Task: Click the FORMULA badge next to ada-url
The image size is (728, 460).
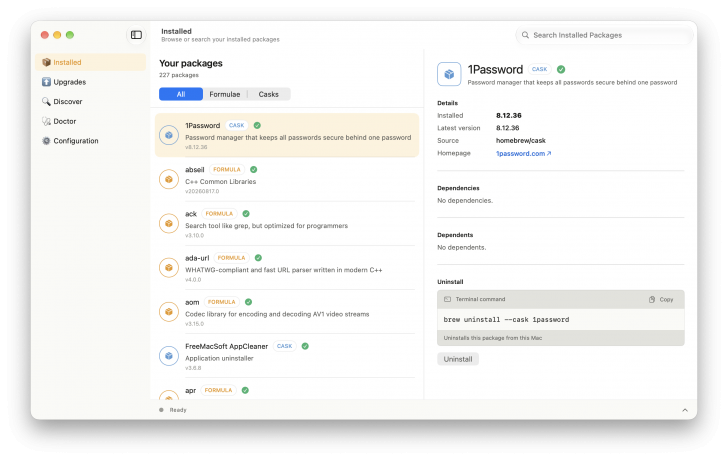Action: (231, 258)
